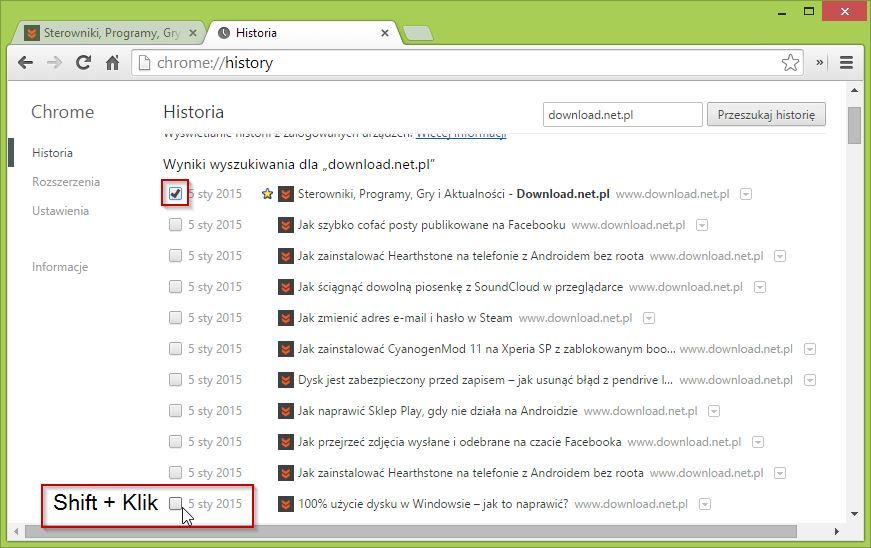Click favicon of Sterowniki, Programy, Gry i Aktualności entry
The width and height of the screenshot is (871, 548).
tap(286, 194)
